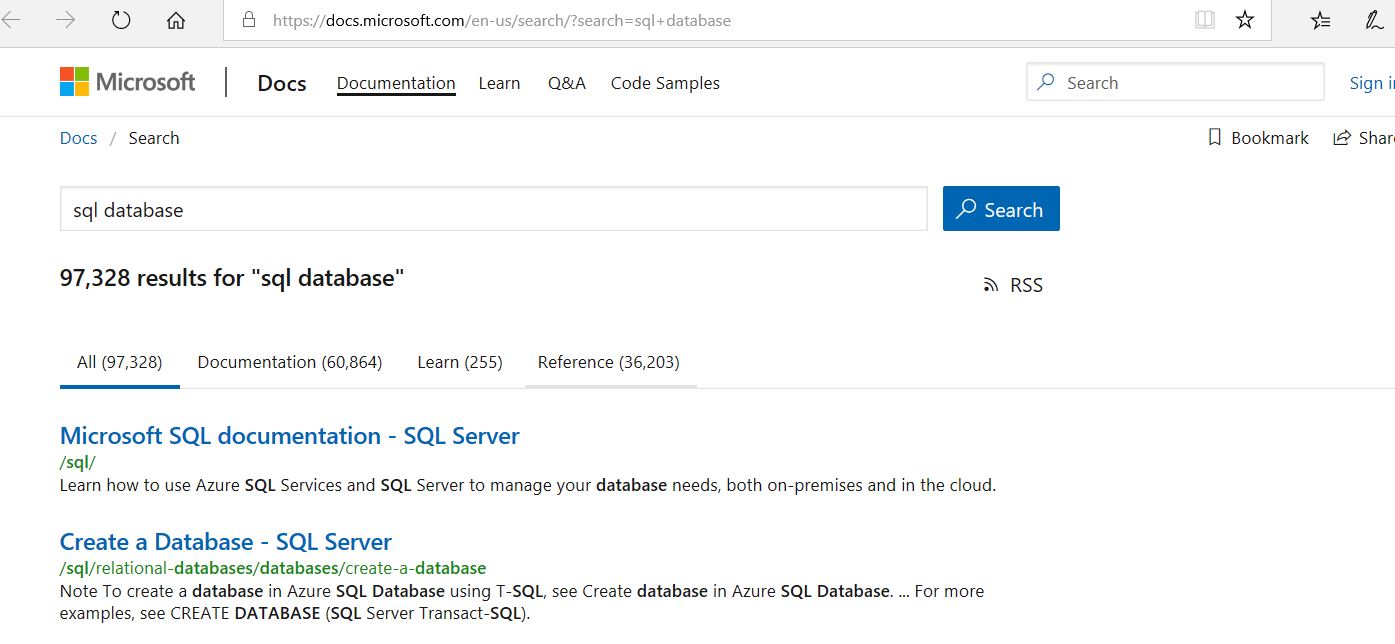1395x644 pixels.
Task: Open the Q&A section
Action: click(566, 83)
